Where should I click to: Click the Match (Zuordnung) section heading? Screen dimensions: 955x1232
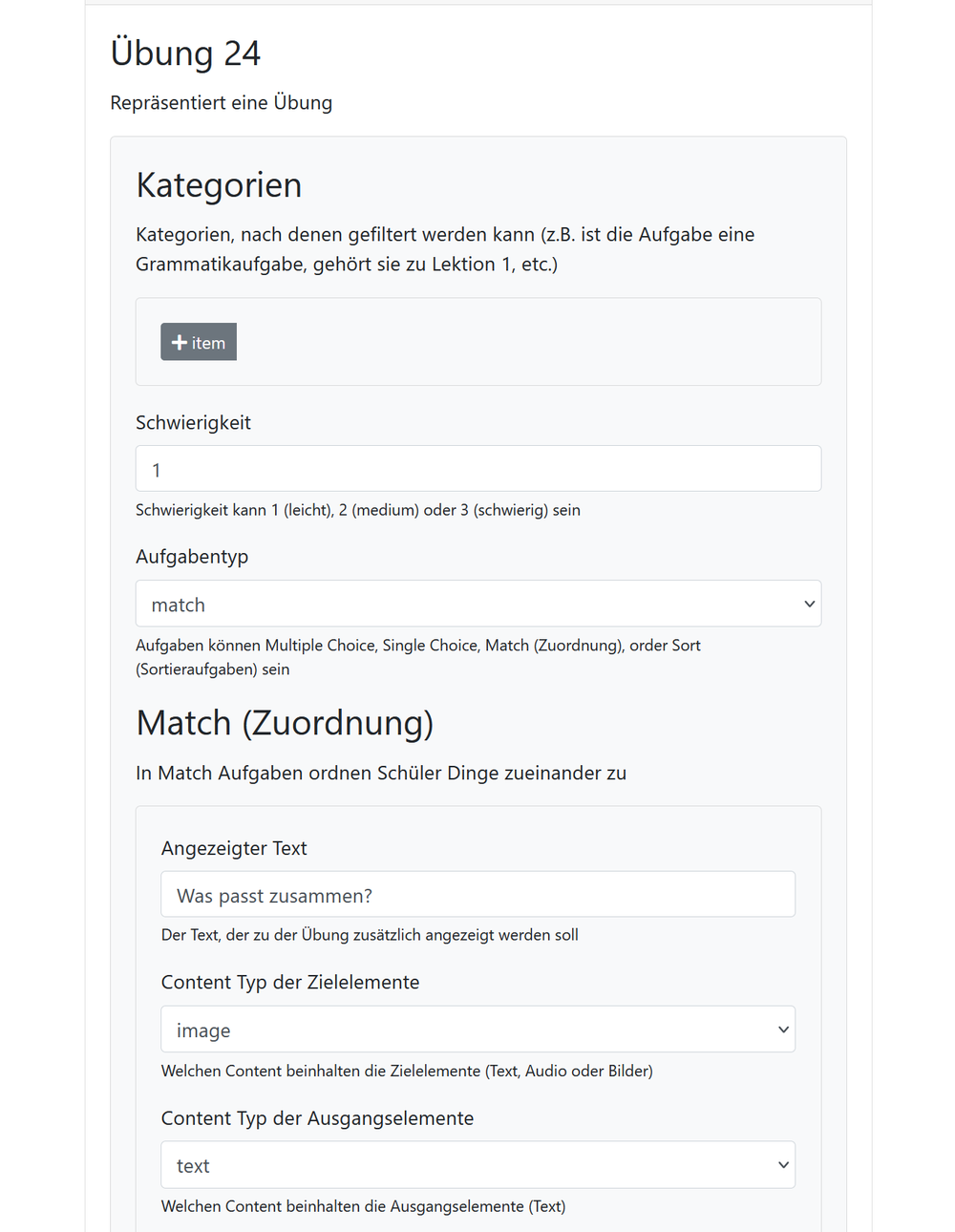point(285,723)
